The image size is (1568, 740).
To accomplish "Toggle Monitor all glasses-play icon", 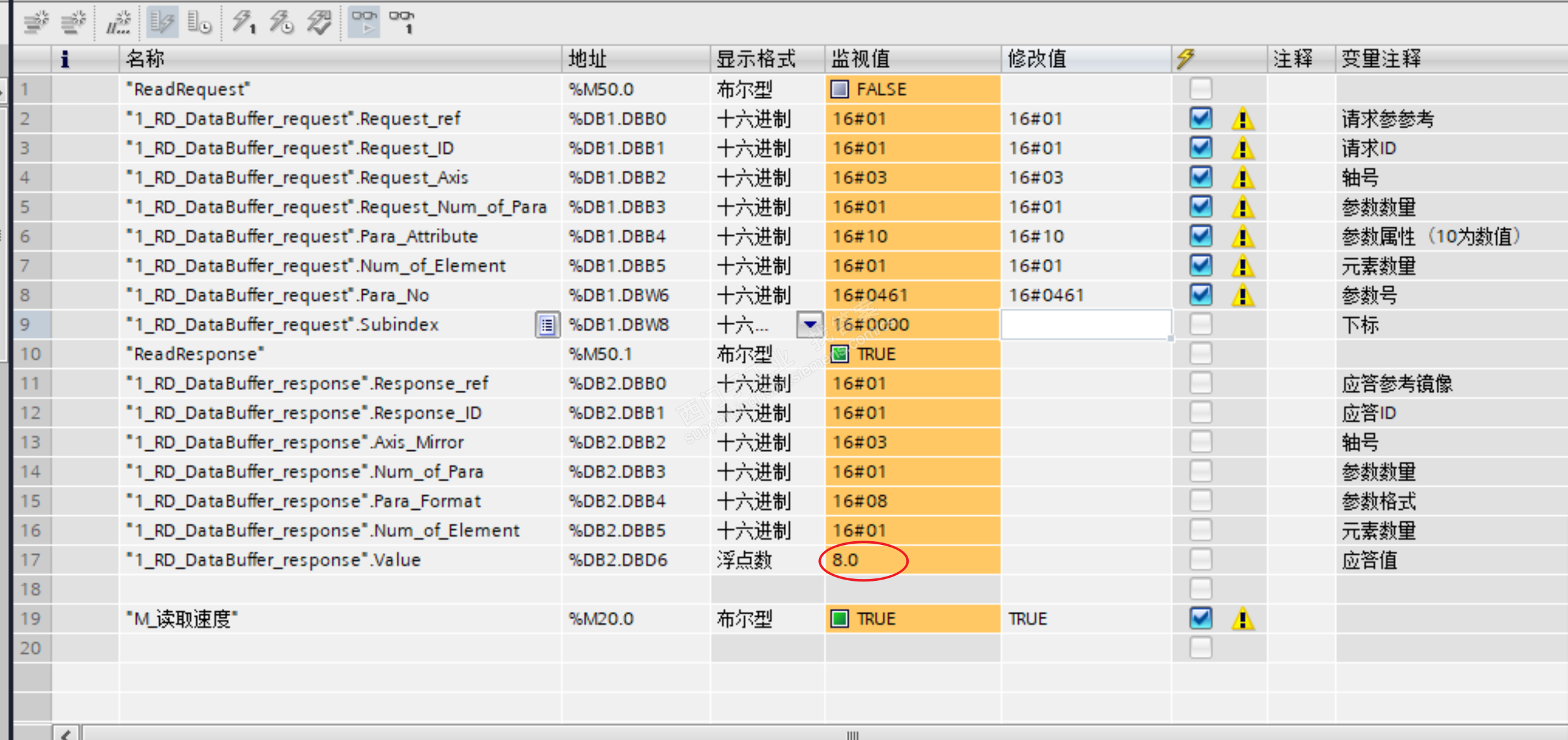I will 364,23.
